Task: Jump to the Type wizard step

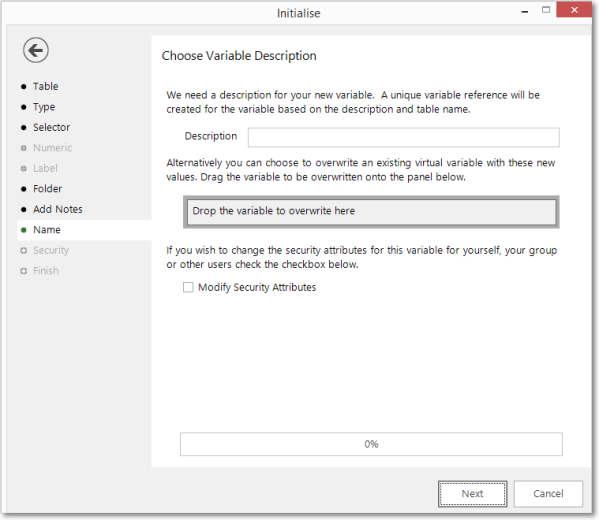Action: click(44, 107)
